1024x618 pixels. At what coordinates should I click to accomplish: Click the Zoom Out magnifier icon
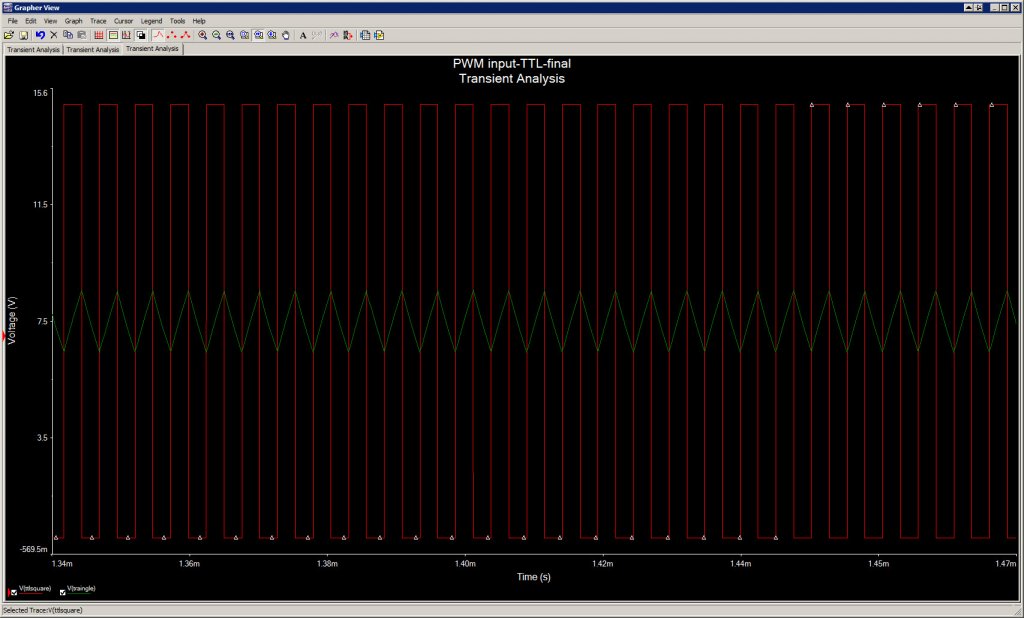pos(216,35)
